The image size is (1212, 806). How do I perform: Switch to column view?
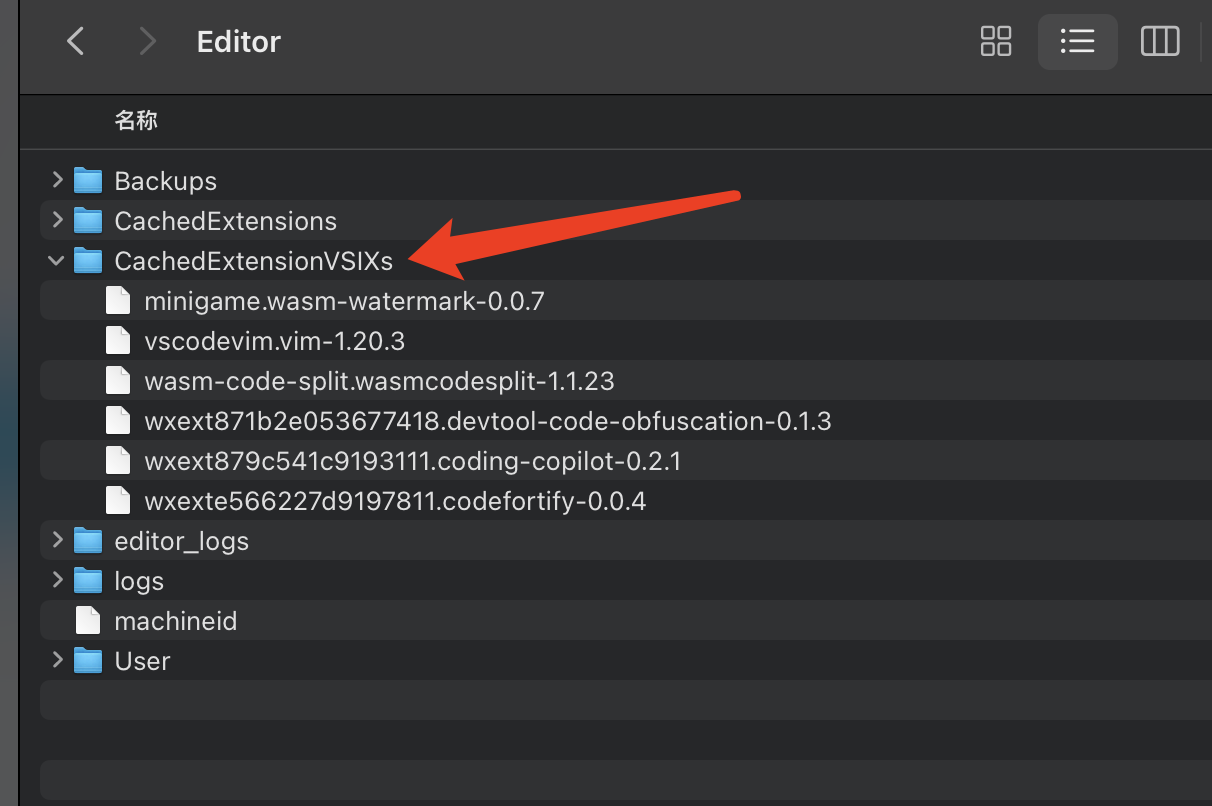1159,41
